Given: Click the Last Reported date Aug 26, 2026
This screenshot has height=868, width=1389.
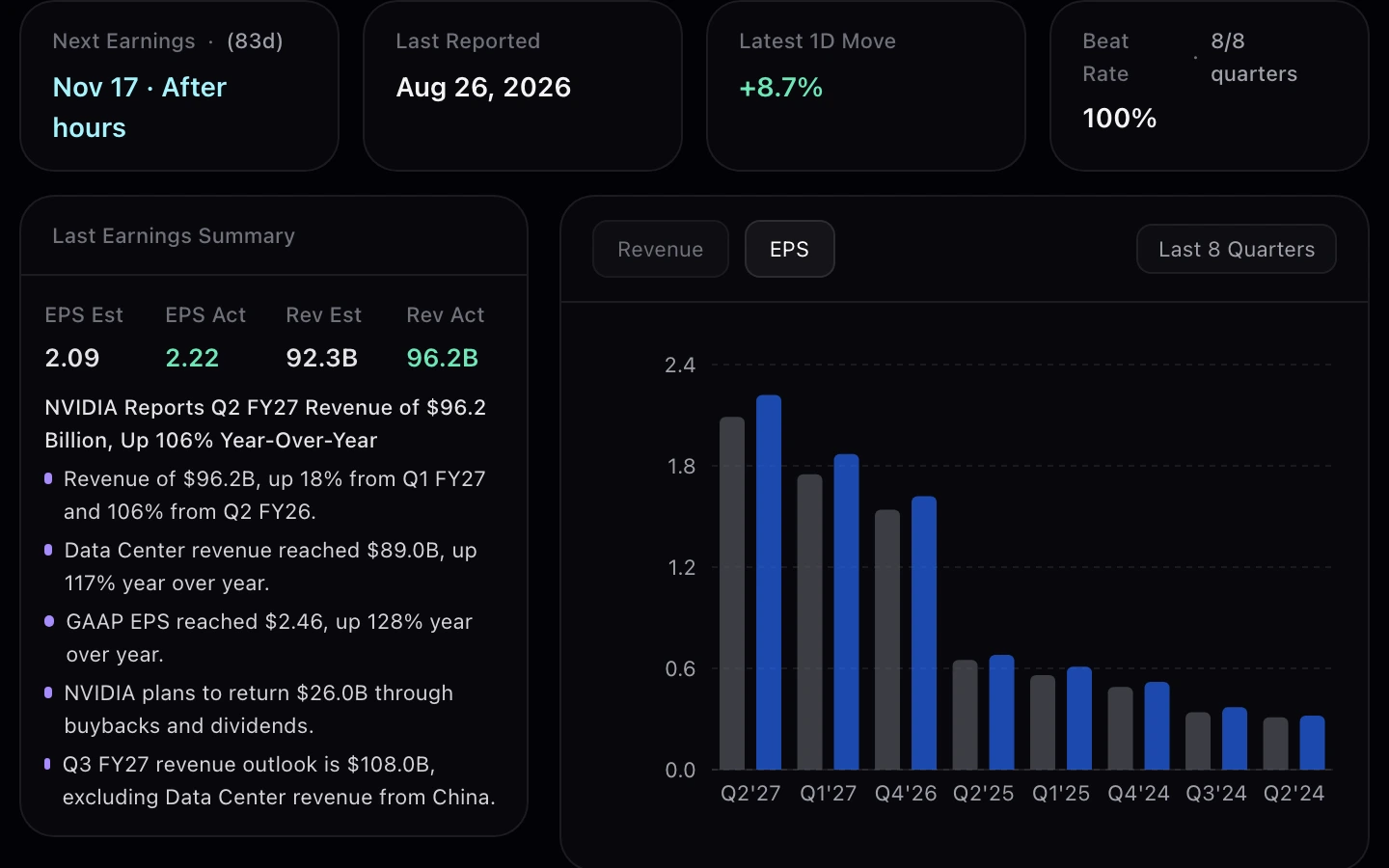Looking at the screenshot, I should (483, 87).
